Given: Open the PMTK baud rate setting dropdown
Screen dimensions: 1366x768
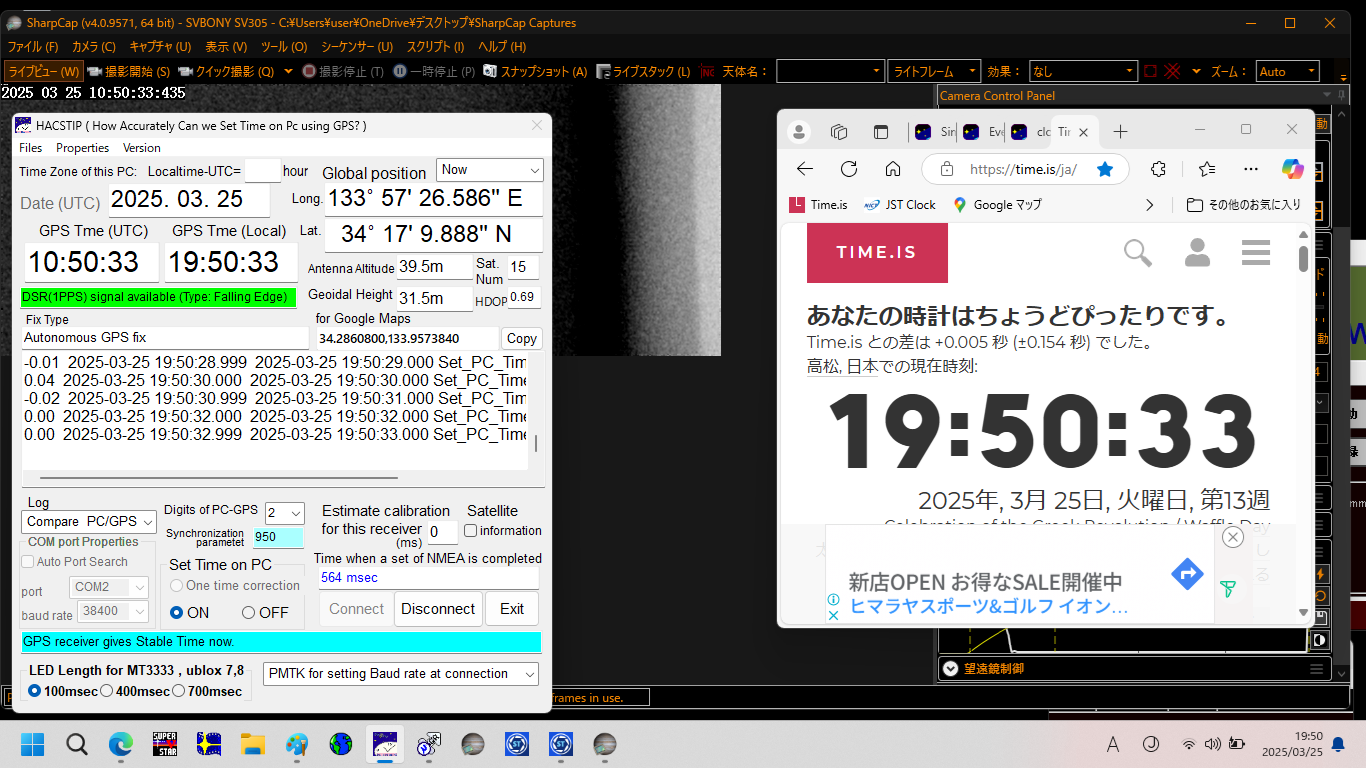Looking at the screenshot, I should (400, 674).
